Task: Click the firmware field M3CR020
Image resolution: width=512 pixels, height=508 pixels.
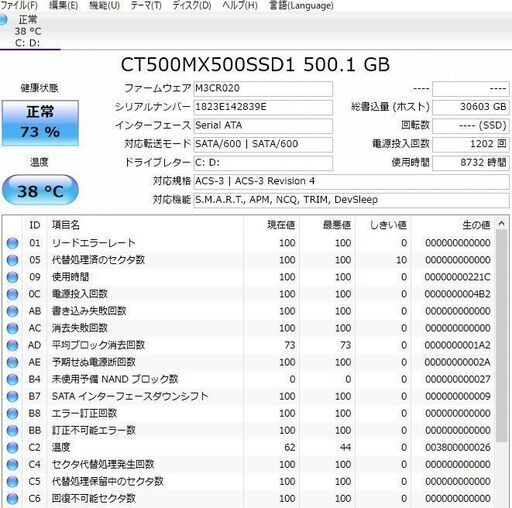Action: [263, 89]
